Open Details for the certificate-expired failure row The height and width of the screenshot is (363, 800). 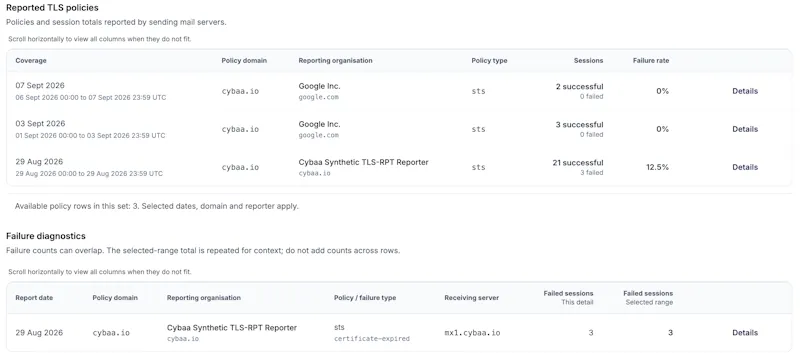click(745, 332)
